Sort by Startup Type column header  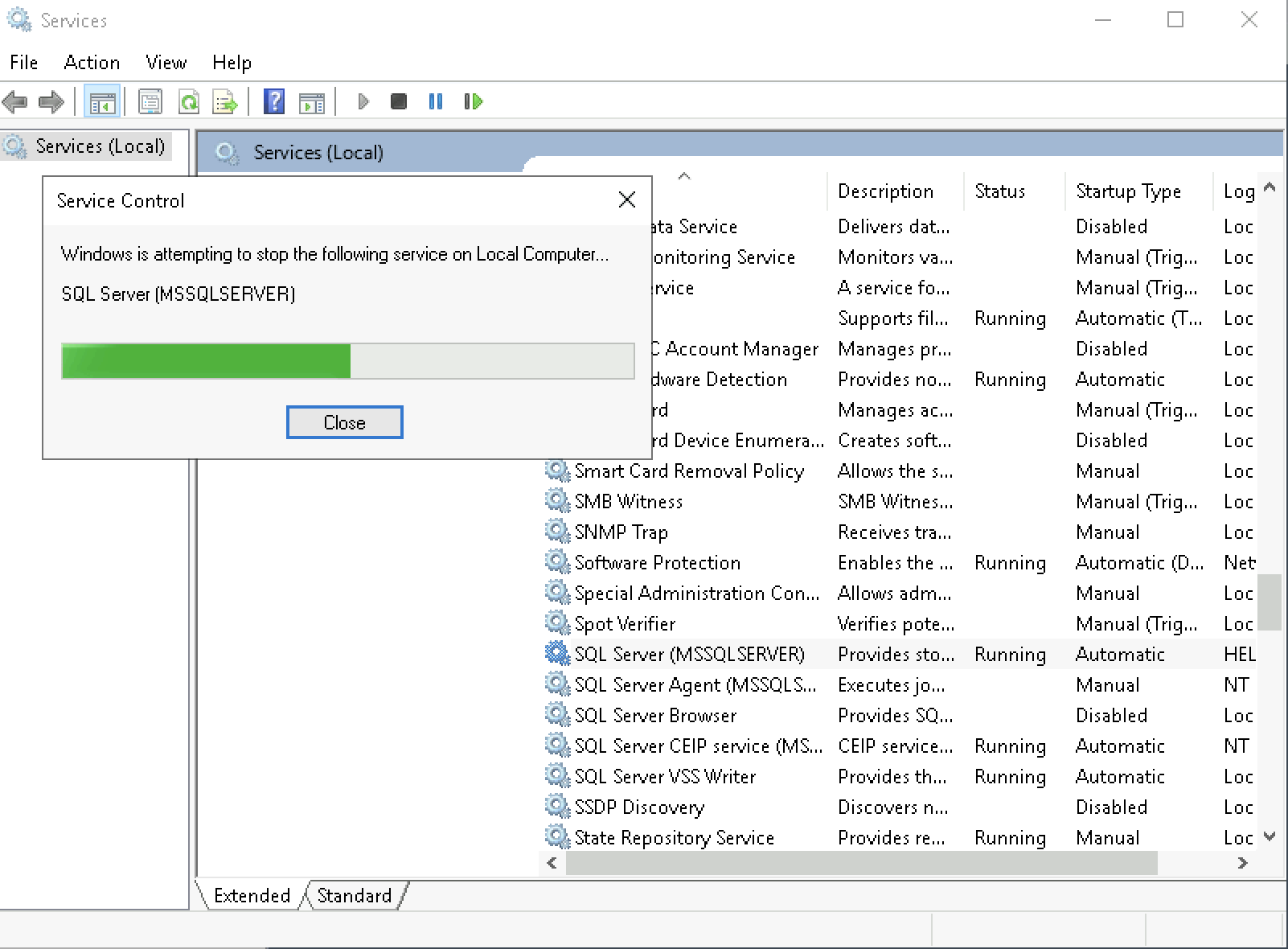click(1128, 191)
